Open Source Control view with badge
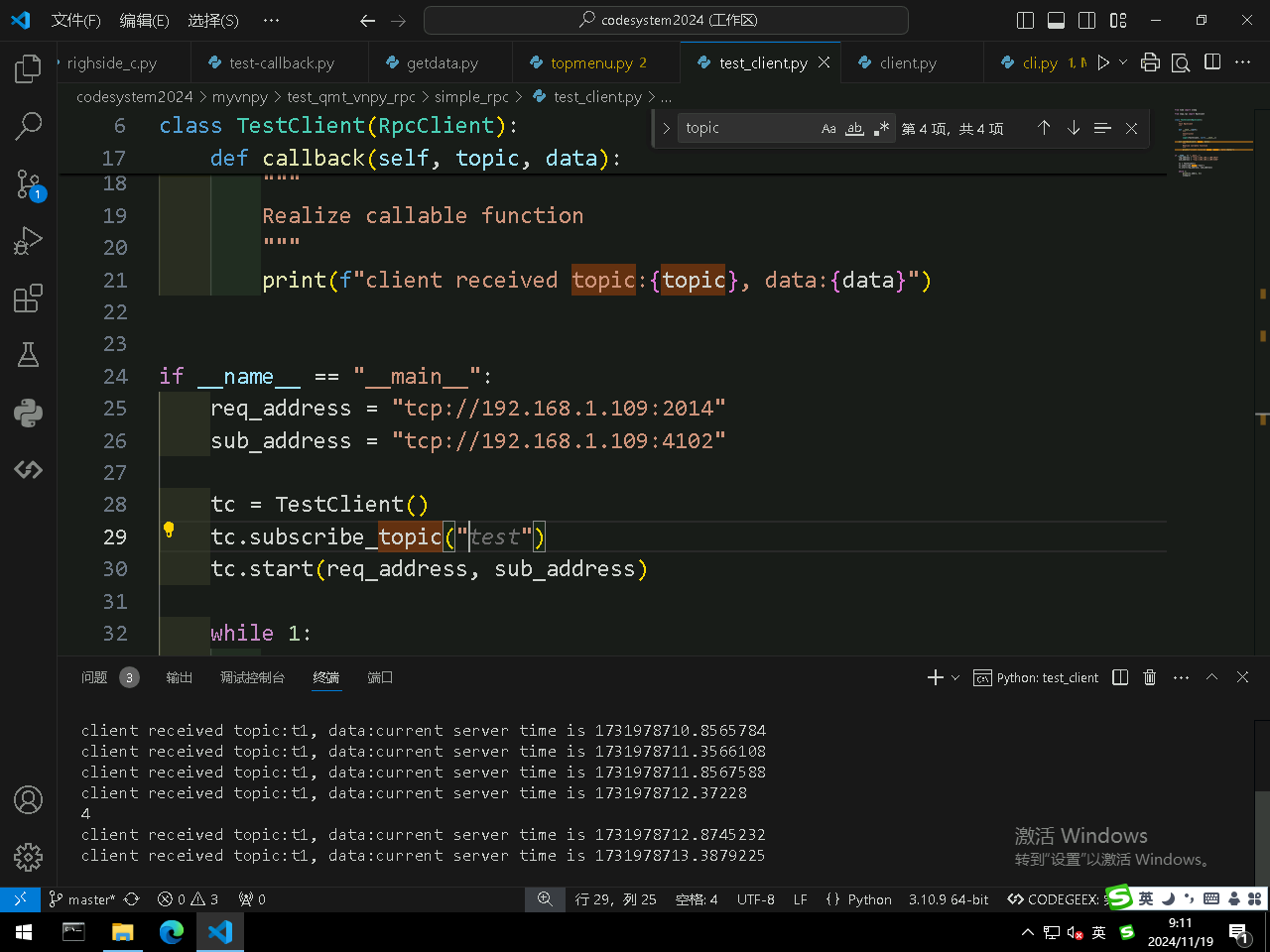 (x=28, y=183)
